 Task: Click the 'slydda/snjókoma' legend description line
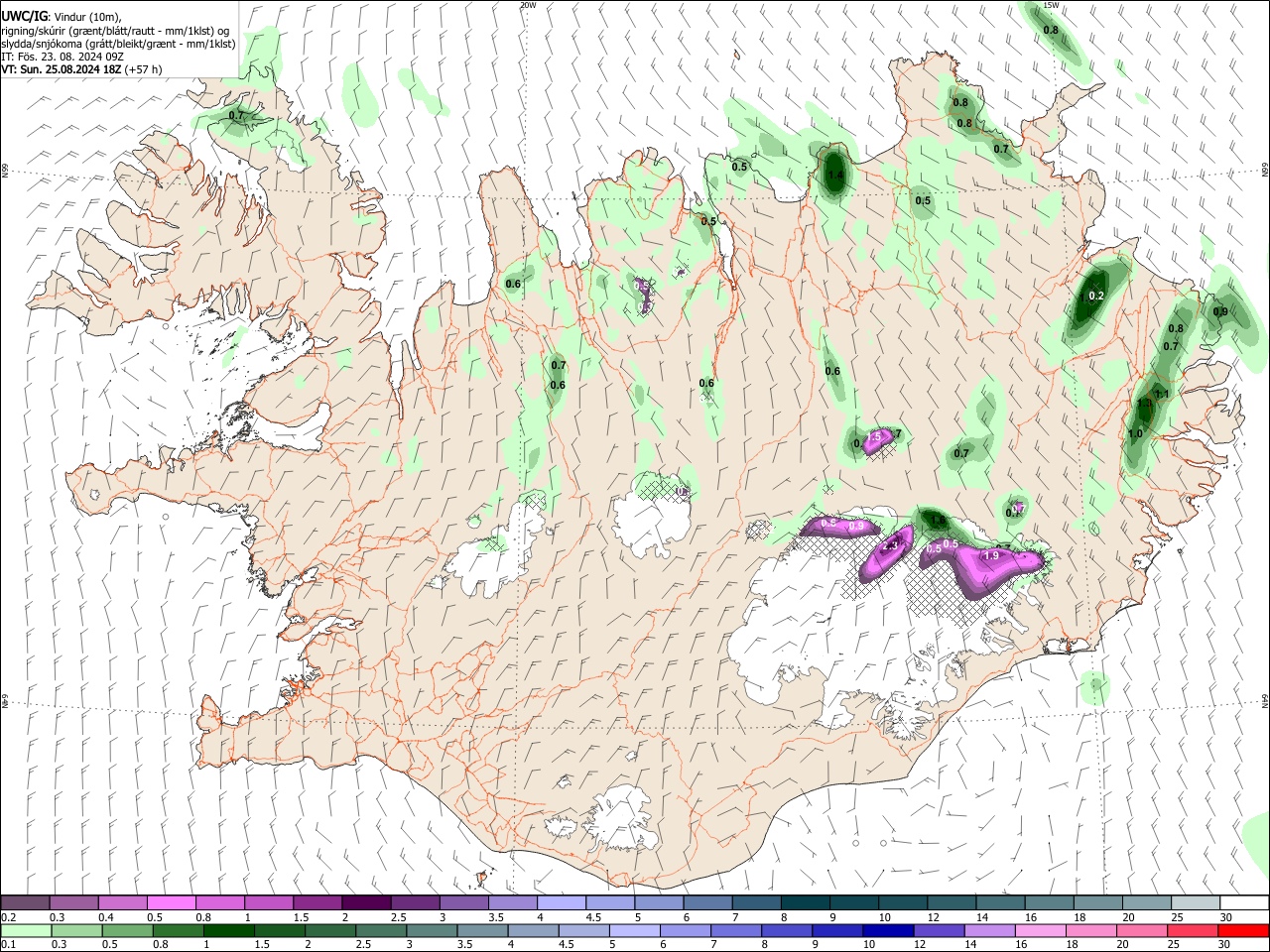click(x=119, y=44)
